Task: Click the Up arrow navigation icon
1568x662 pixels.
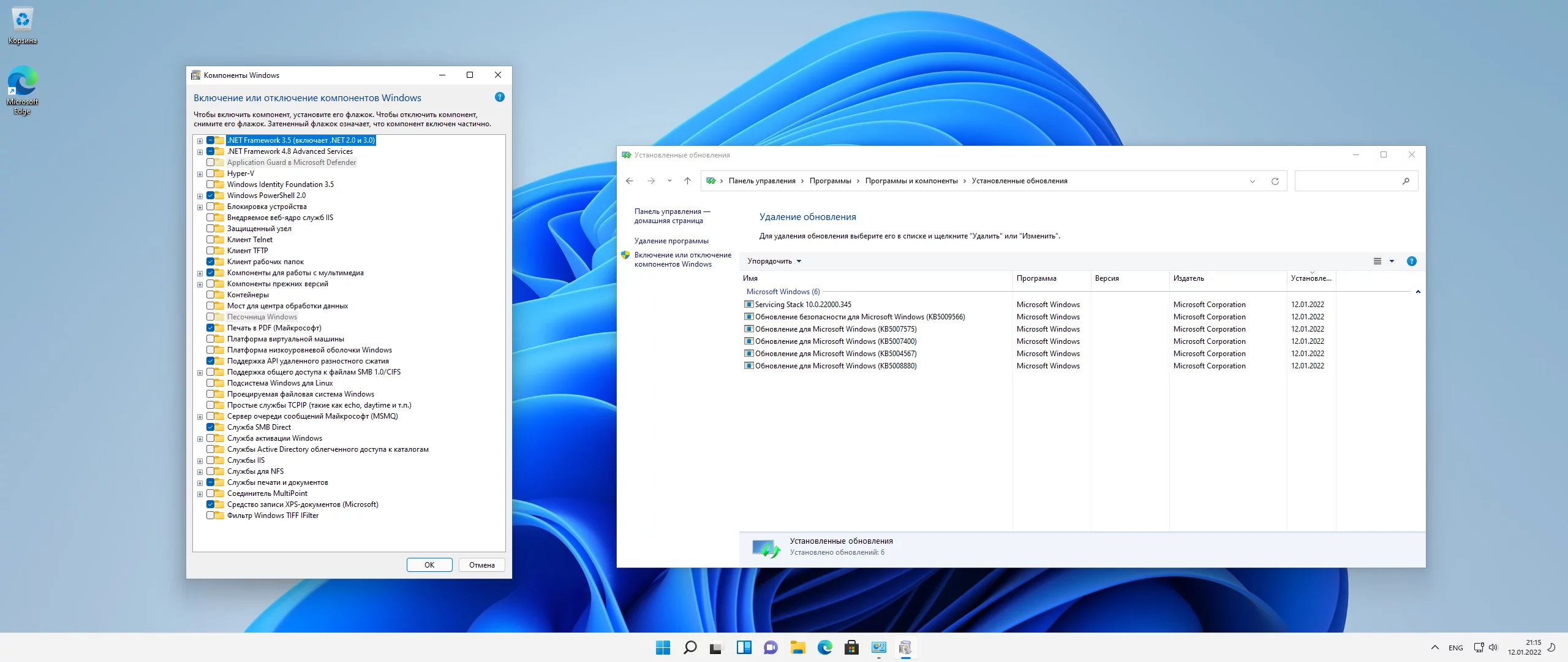Action: point(687,181)
